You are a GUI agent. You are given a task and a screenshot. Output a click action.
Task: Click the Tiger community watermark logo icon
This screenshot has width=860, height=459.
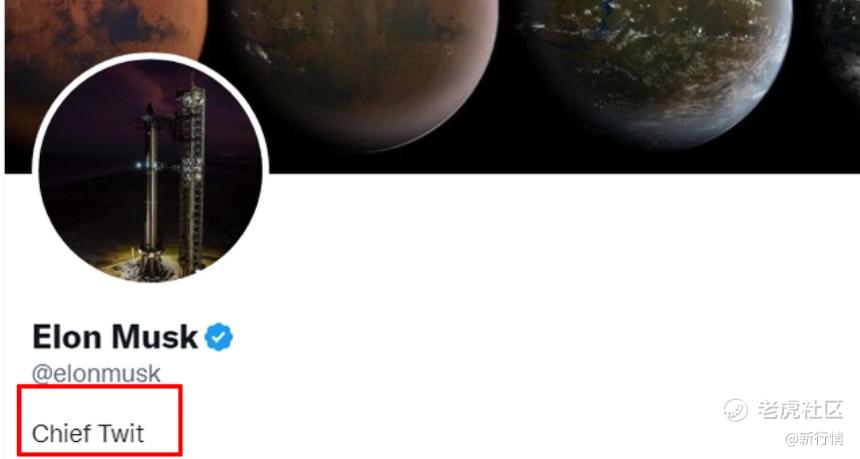(735, 410)
